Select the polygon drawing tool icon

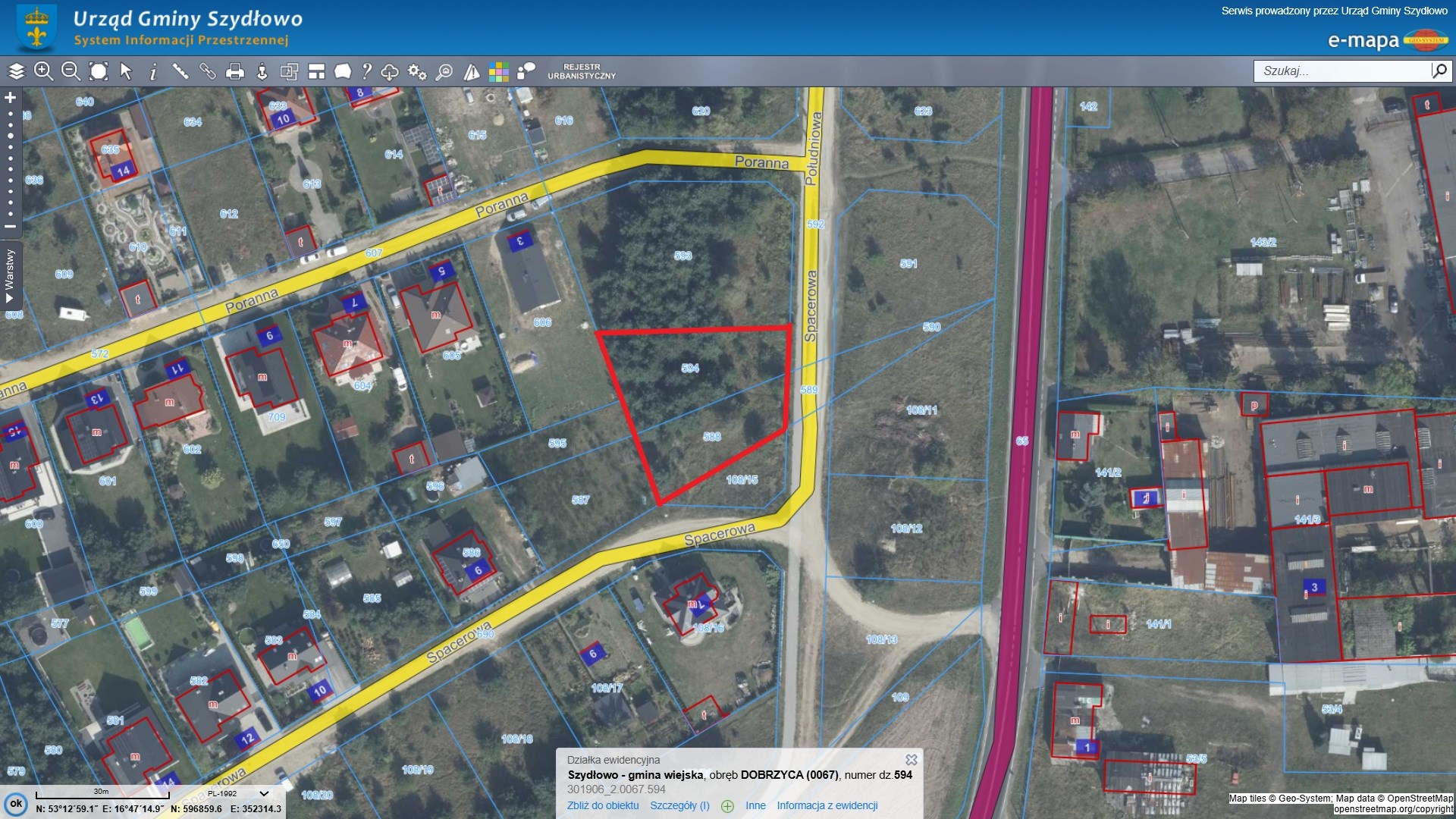click(343, 71)
